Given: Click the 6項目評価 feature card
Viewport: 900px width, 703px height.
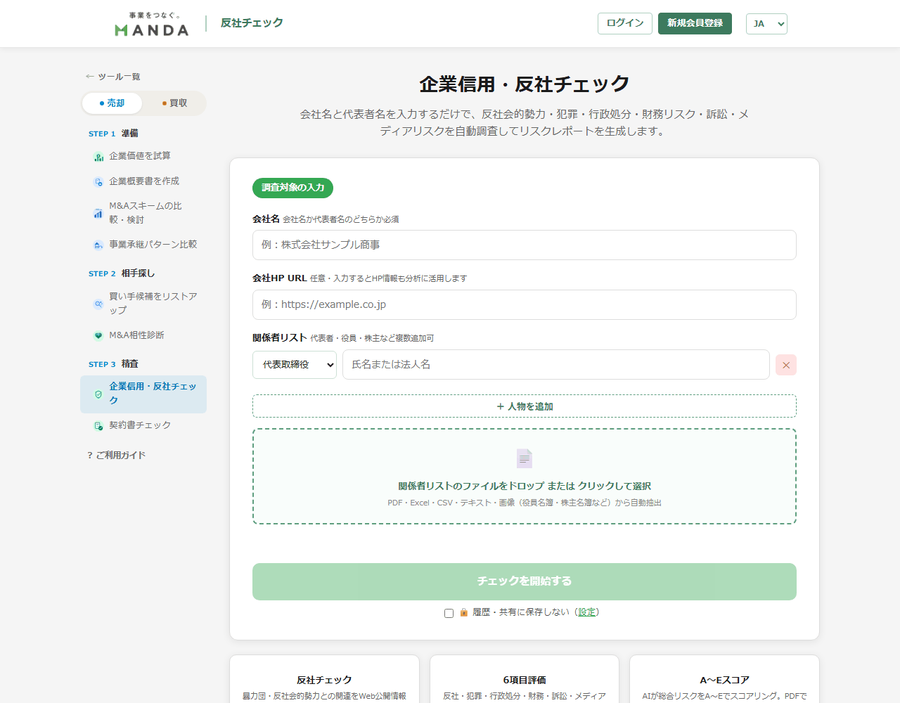Looking at the screenshot, I should coord(524,679).
